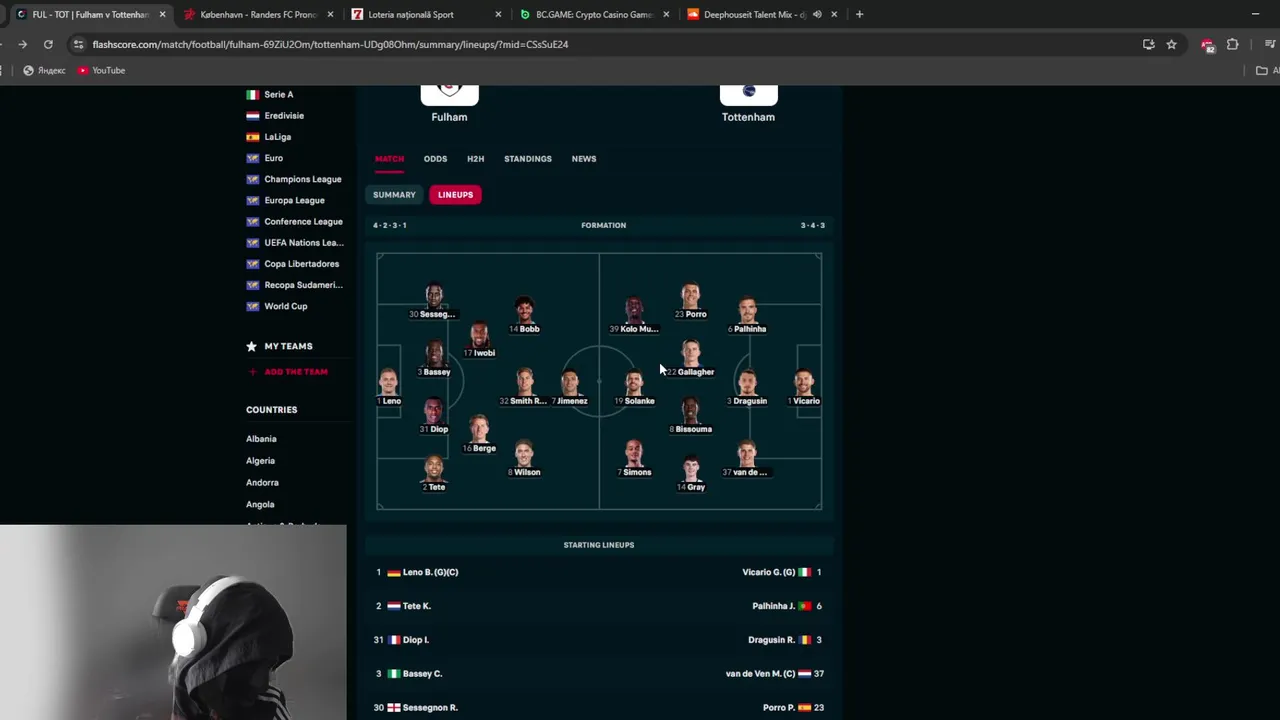Click Iwobi's player portrait on the pitch
Screen dimensions: 1280x720
(480, 334)
